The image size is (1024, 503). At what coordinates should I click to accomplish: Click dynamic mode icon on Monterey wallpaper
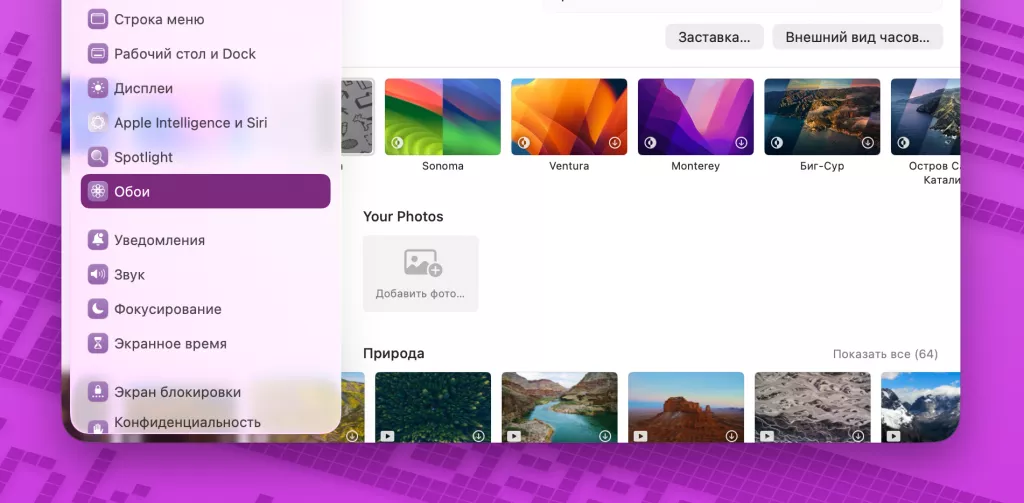pyautogui.click(x=650, y=142)
